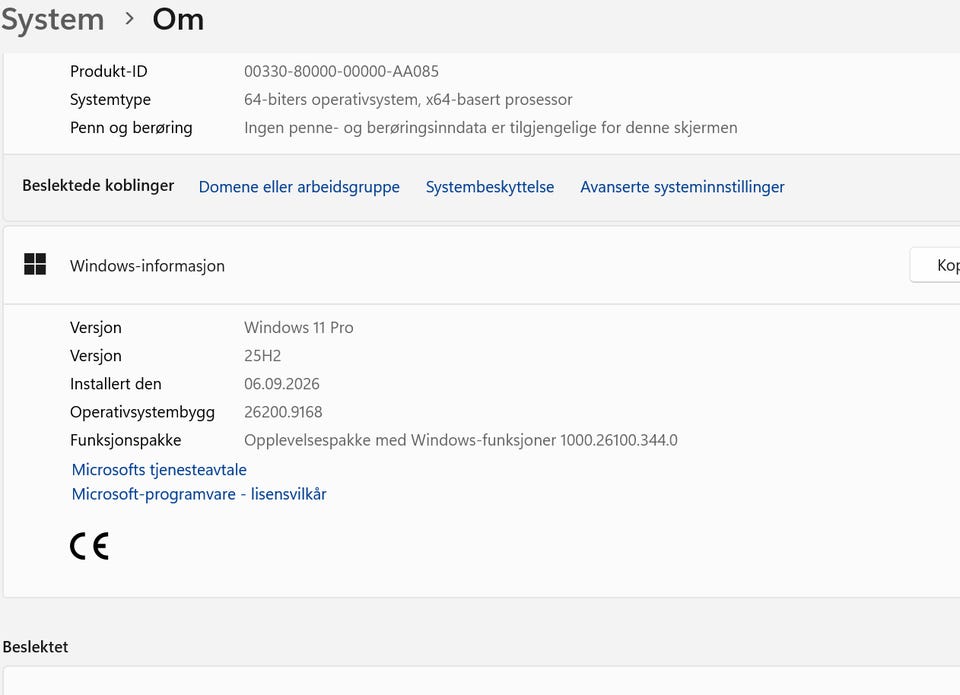This screenshot has height=695, width=960.
Task: Select the OS build number 26200.9168
Action: point(283,412)
